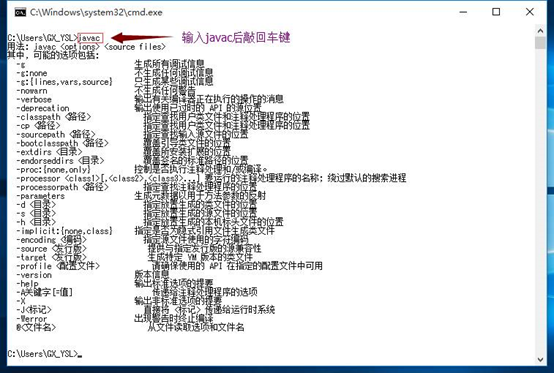Click the -sourcepath option text
The image size is (554, 373).
pos(56,135)
